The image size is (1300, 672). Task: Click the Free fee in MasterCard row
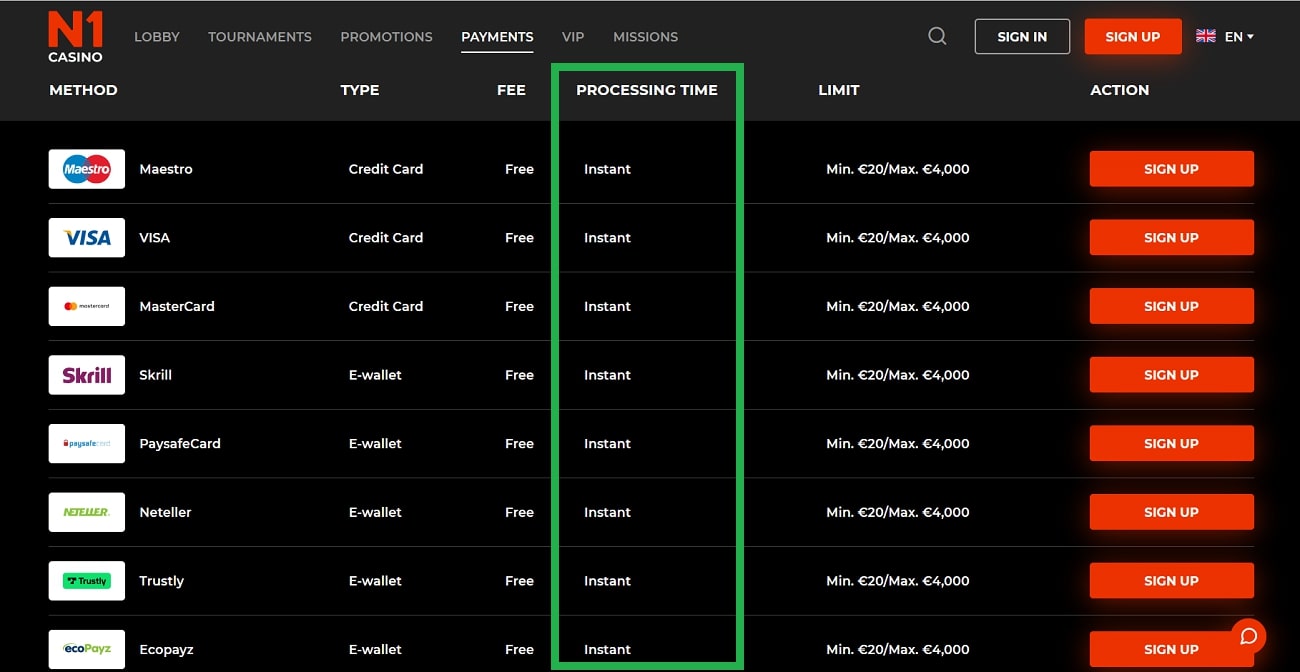tap(519, 306)
